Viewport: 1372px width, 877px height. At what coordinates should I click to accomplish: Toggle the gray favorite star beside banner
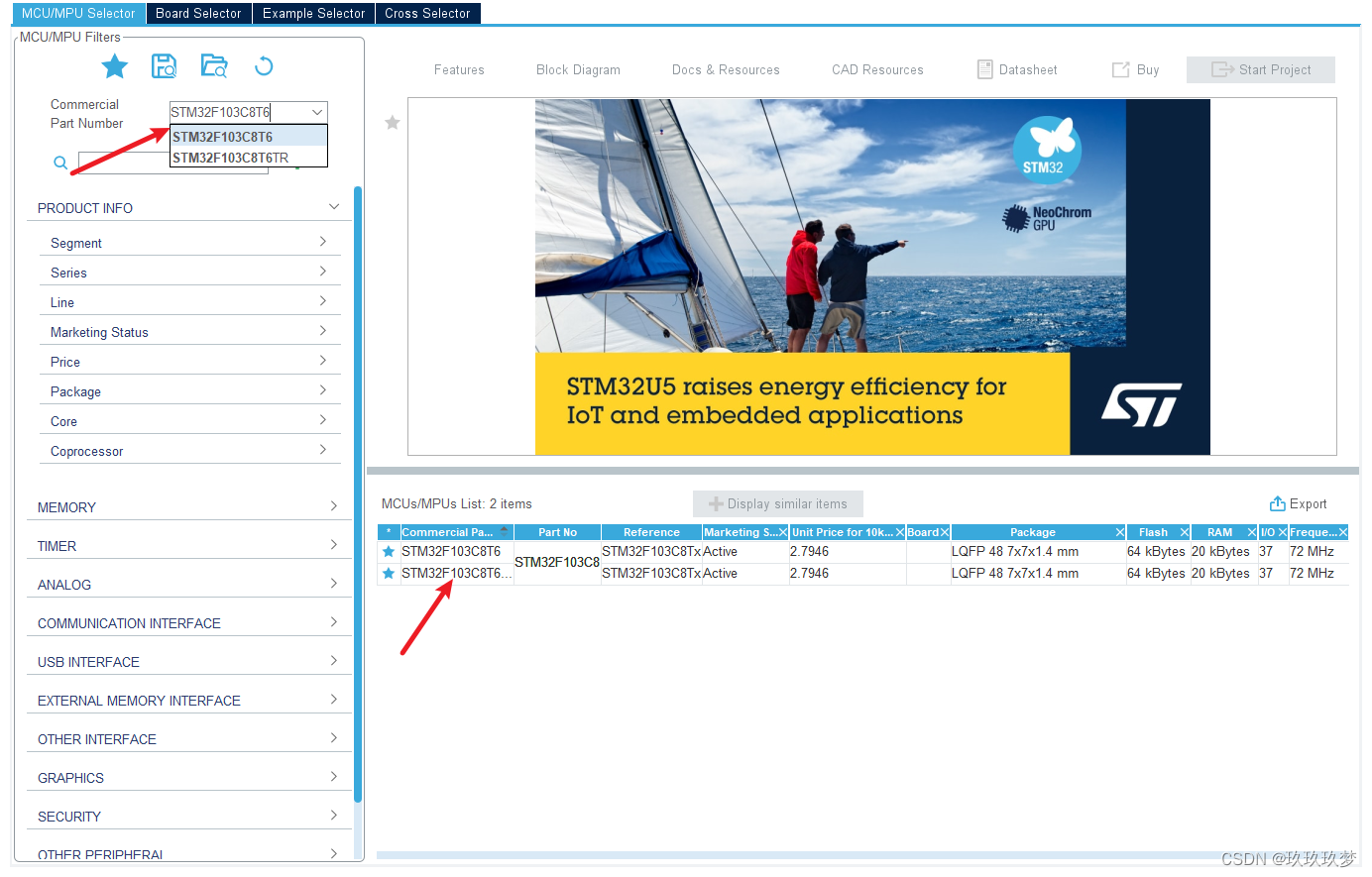click(393, 123)
